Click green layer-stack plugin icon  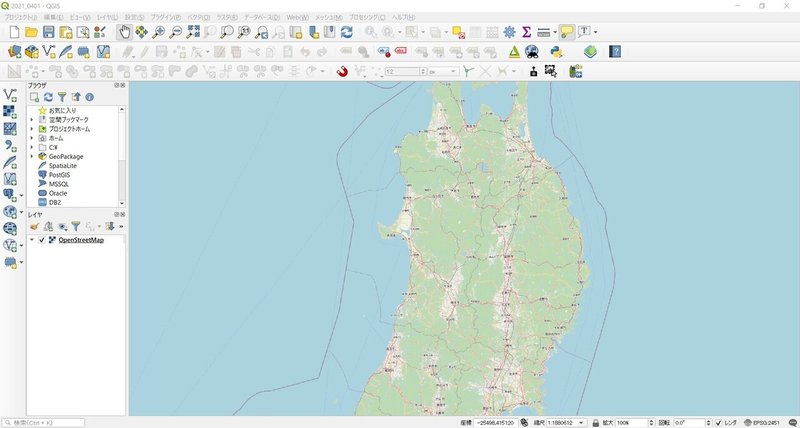point(590,52)
